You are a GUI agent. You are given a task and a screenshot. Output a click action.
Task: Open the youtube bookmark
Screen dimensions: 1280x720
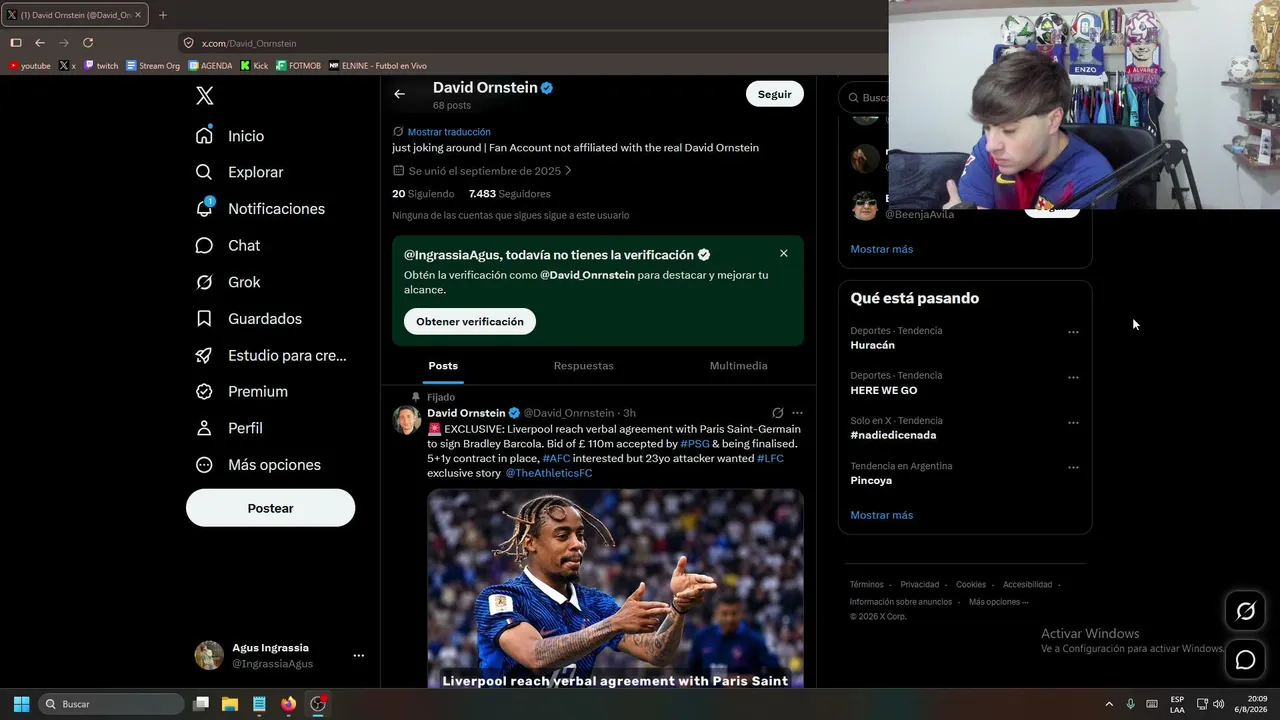point(29,66)
